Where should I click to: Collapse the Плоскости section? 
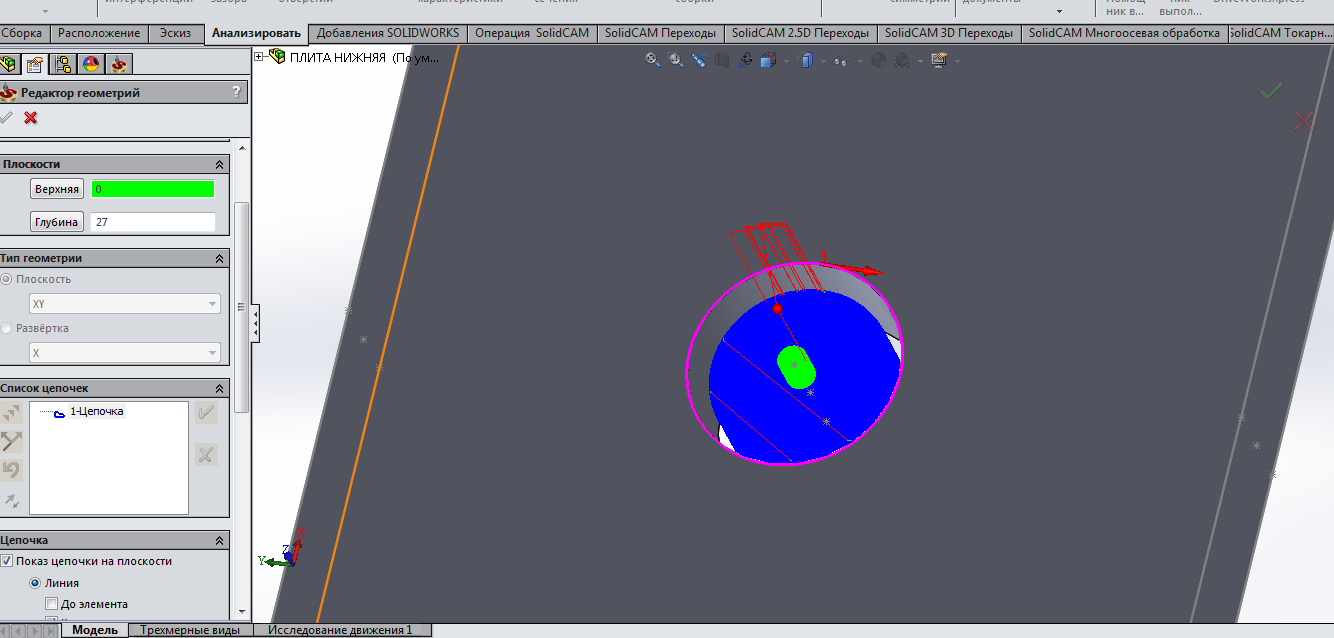click(x=219, y=164)
